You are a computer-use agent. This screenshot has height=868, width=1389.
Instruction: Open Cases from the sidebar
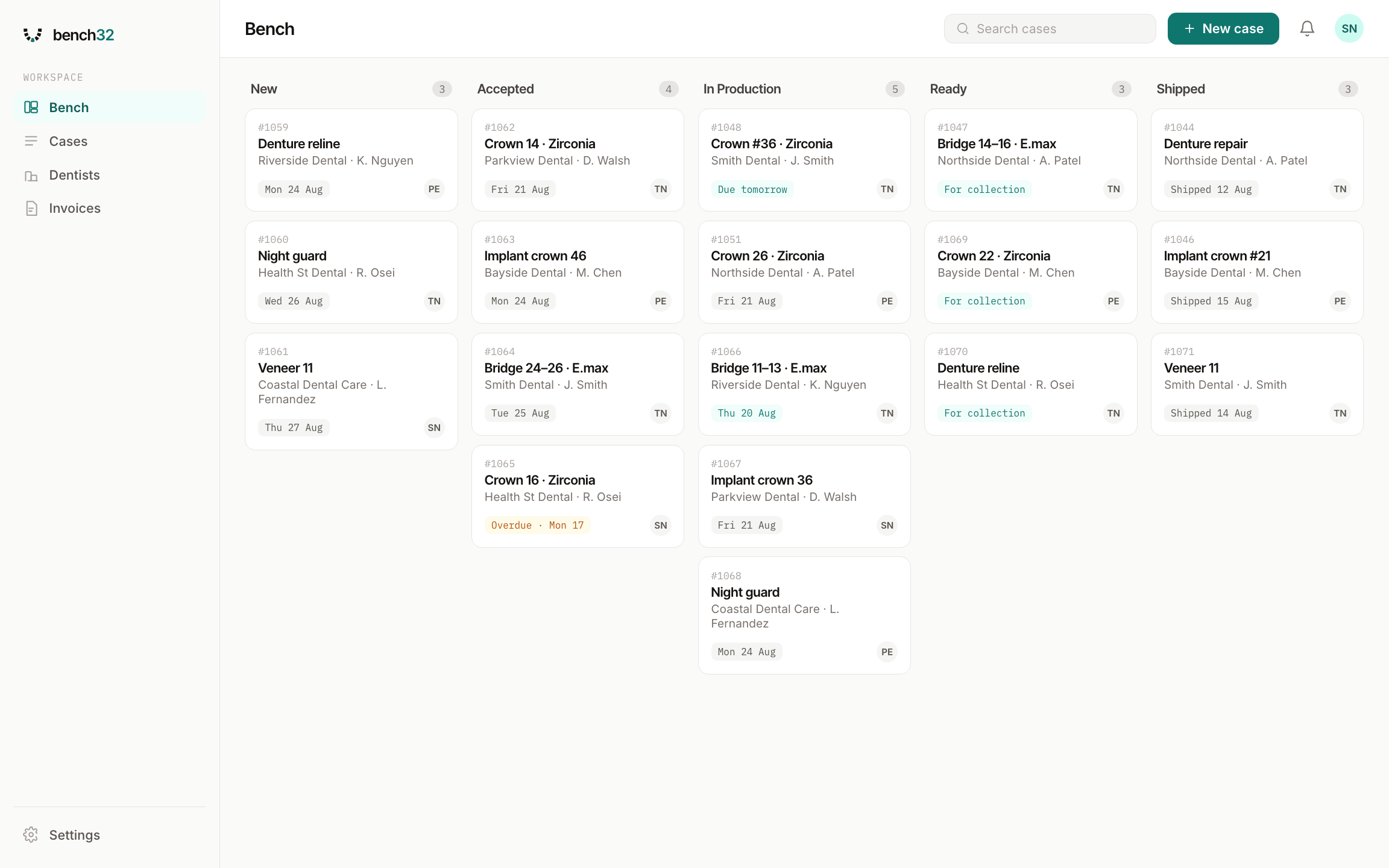109,141
